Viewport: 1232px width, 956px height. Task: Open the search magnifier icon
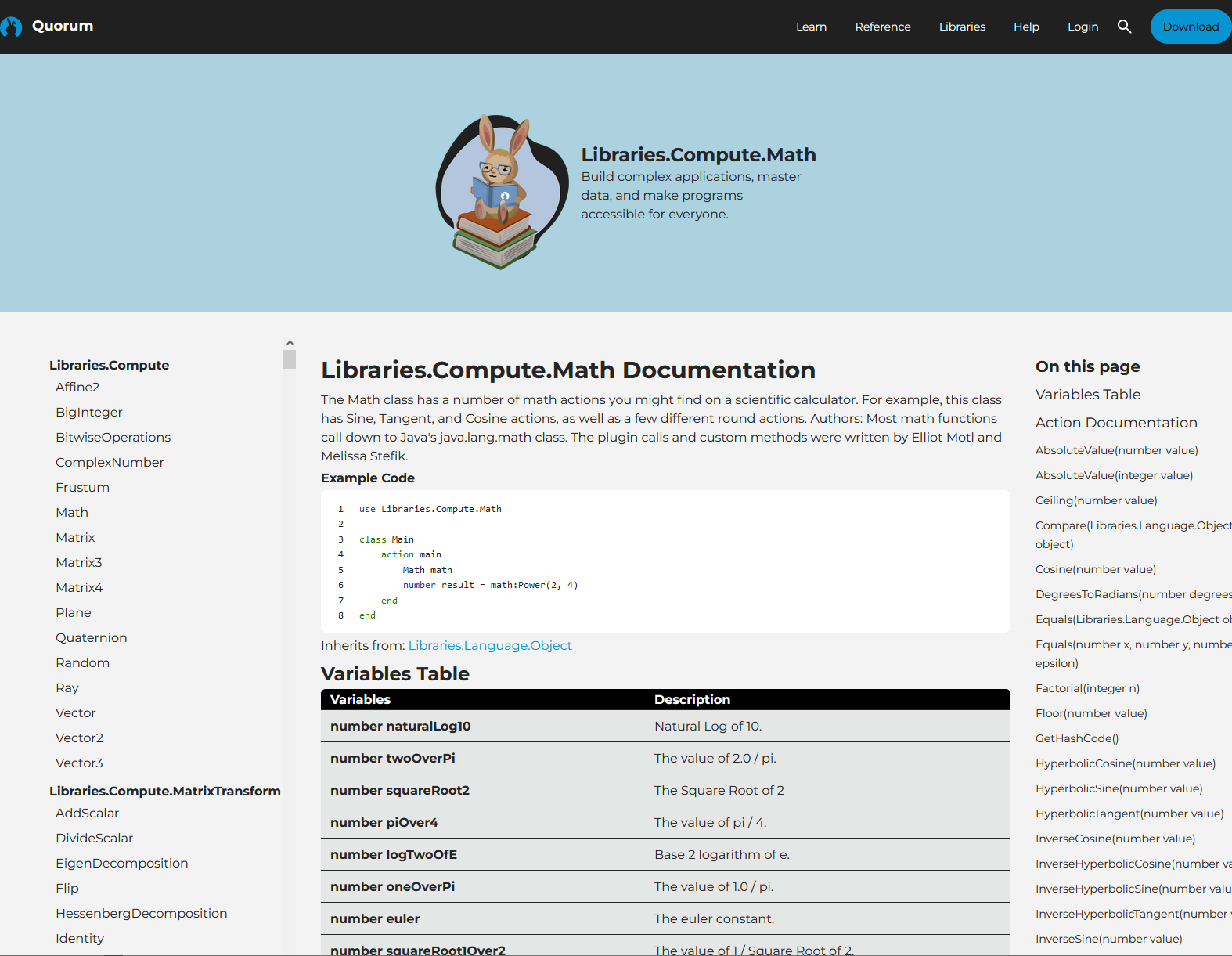tap(1125, 27)
